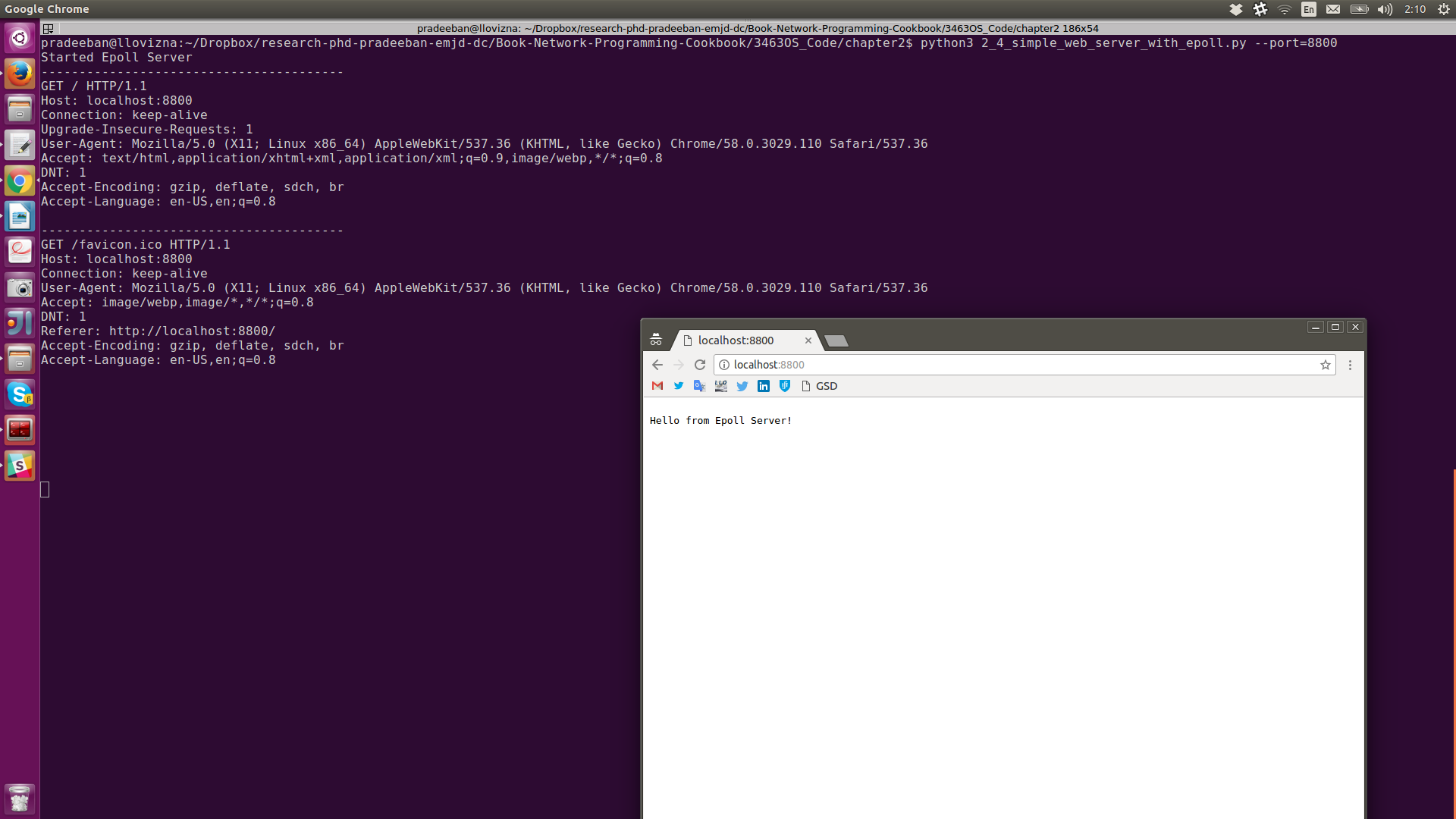
Task: Open the system power cog menu
Action: pos(1444,9)
